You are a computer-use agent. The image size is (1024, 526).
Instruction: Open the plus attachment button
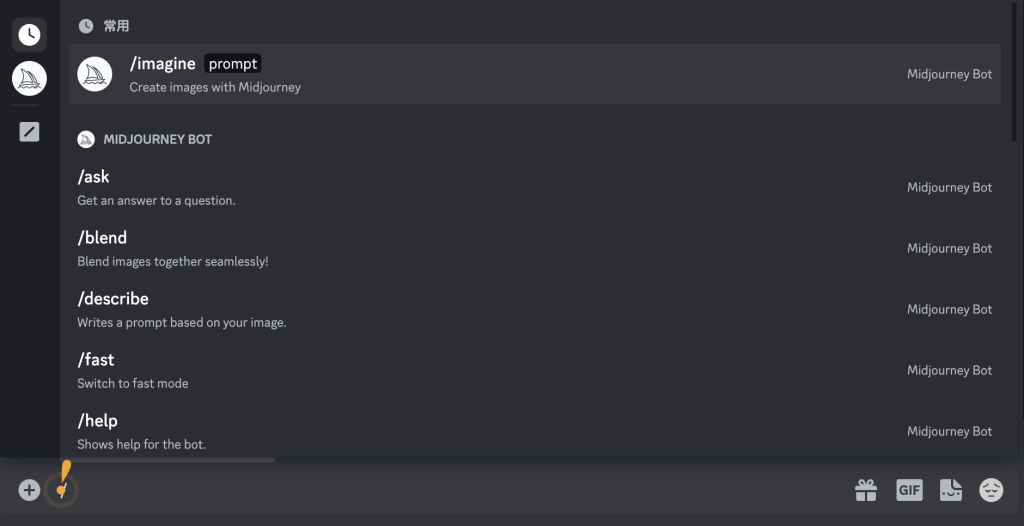pyautogui.click(x=29, y=490)
